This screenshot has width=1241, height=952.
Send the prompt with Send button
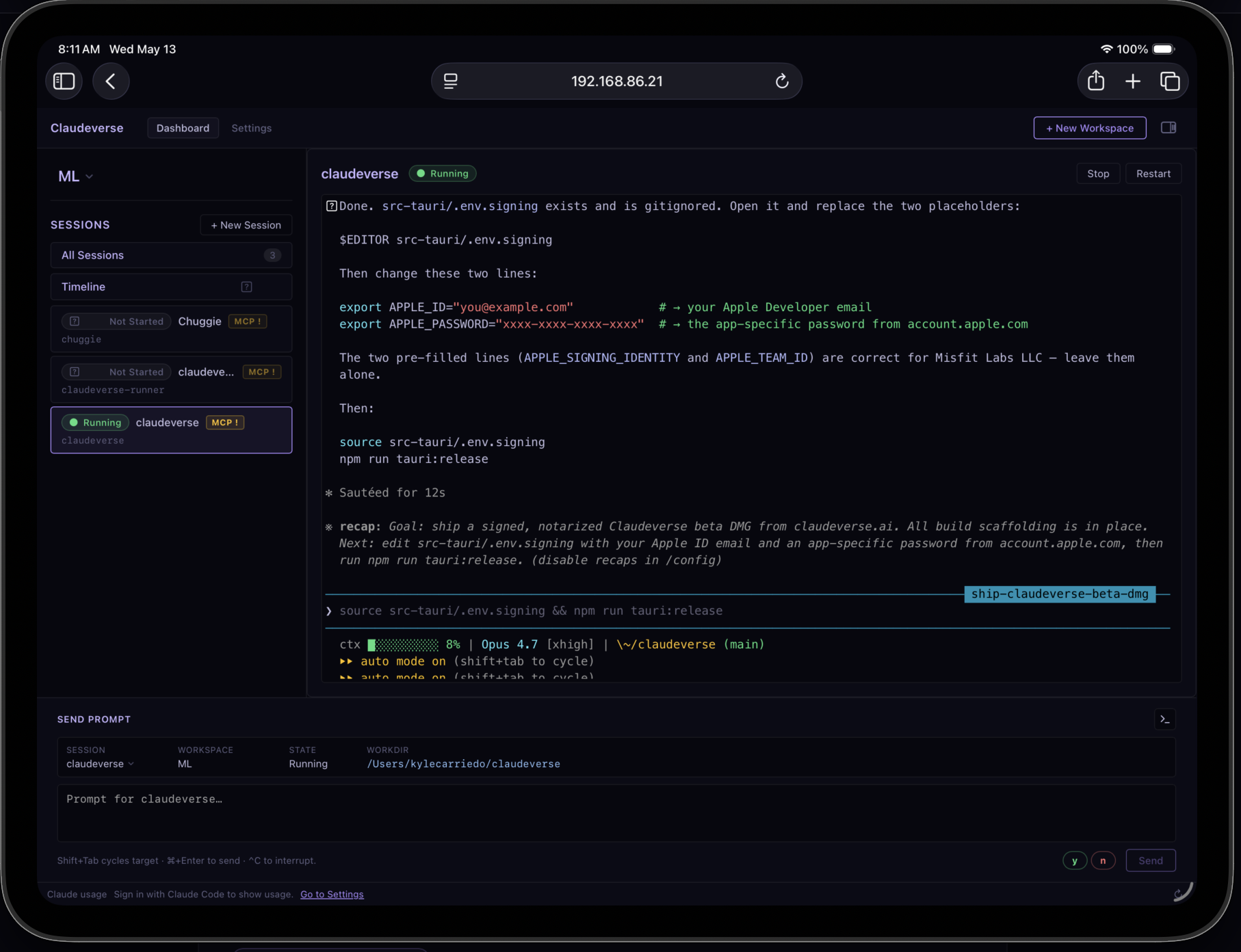(1151, 860)
